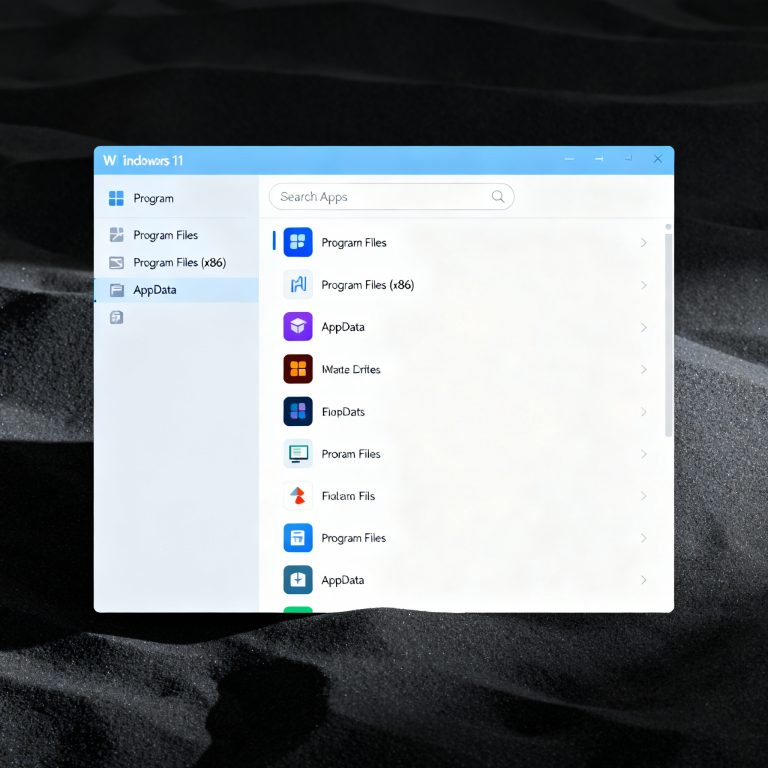
Task: Minimize the window using the leftmost dash button
Action: 569,159
